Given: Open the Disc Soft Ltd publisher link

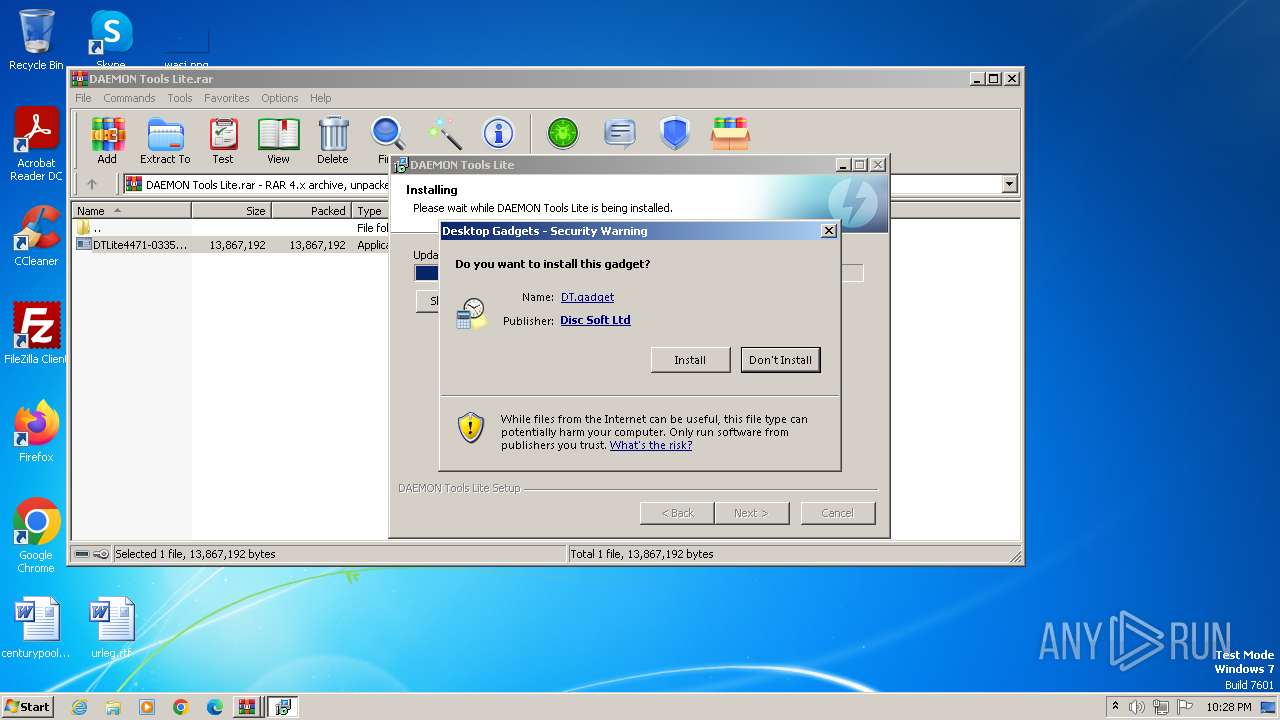Looking at the screenshot, I should [x=595, y=320].
